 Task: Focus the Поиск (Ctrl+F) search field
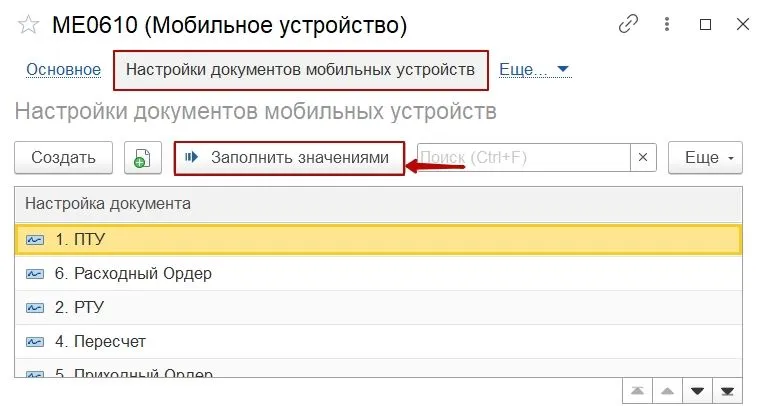[x=523, y=158]
